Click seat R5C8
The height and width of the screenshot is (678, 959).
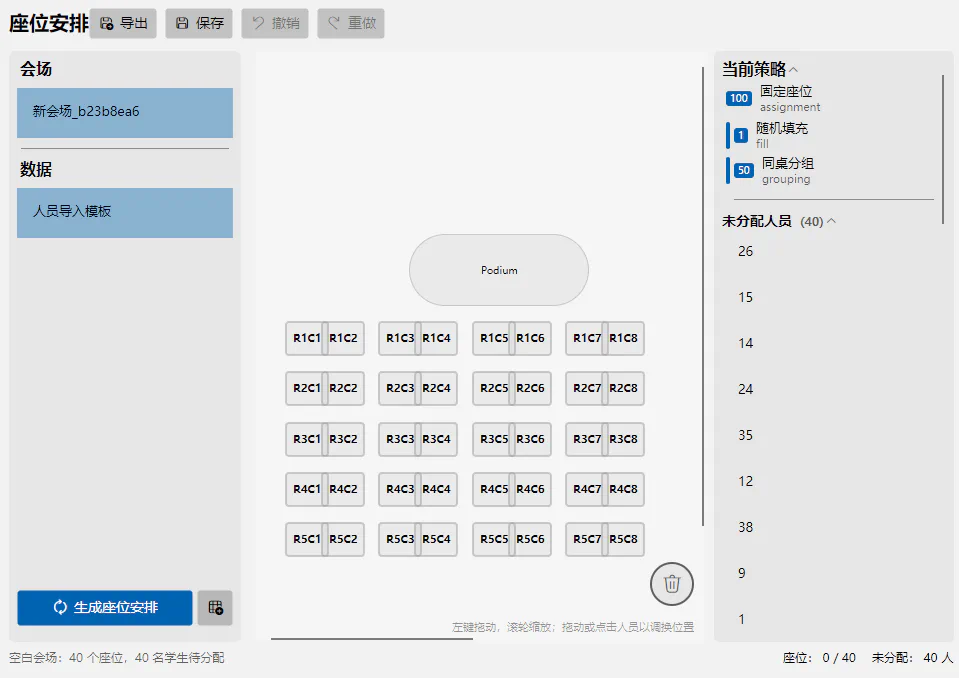[x=624, y=539]
